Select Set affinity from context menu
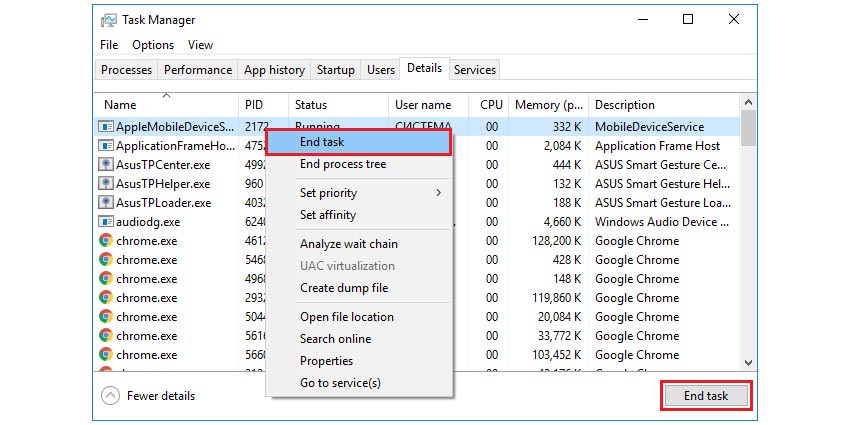 pos(358,215)
